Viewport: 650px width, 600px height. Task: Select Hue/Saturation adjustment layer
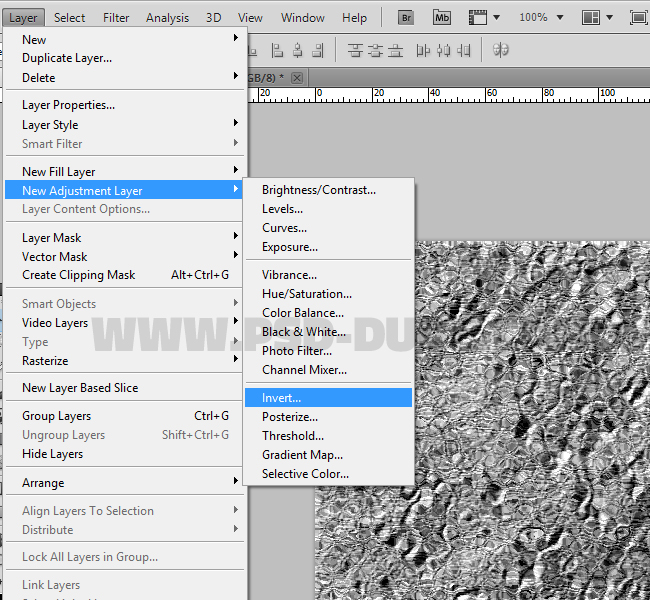(307, 294)
